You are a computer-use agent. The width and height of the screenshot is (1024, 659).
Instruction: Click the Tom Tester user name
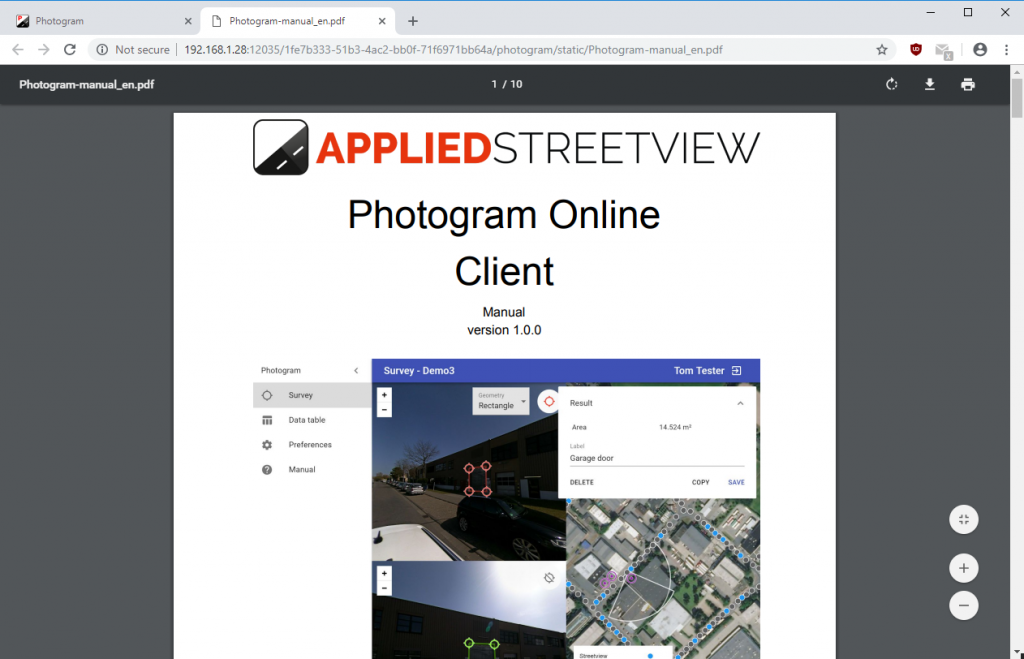tap(699, 371)
